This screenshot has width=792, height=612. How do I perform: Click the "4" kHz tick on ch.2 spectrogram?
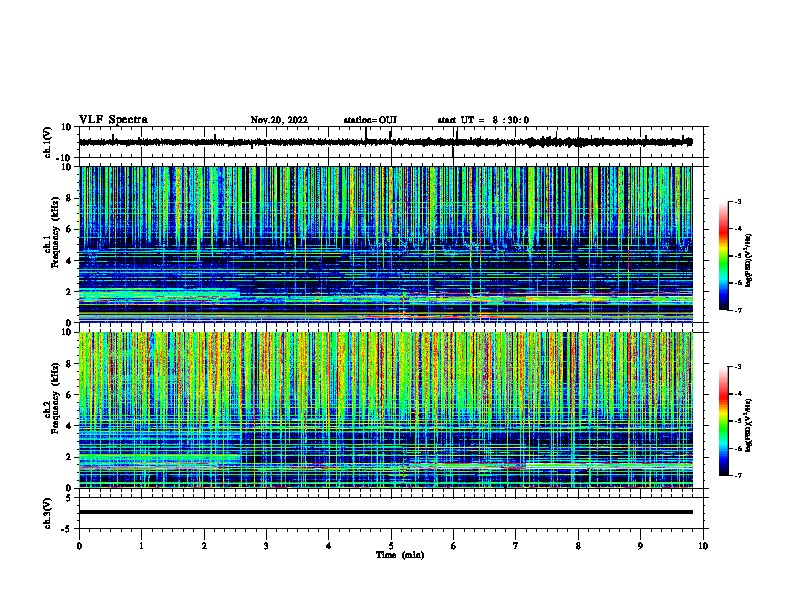70,426
